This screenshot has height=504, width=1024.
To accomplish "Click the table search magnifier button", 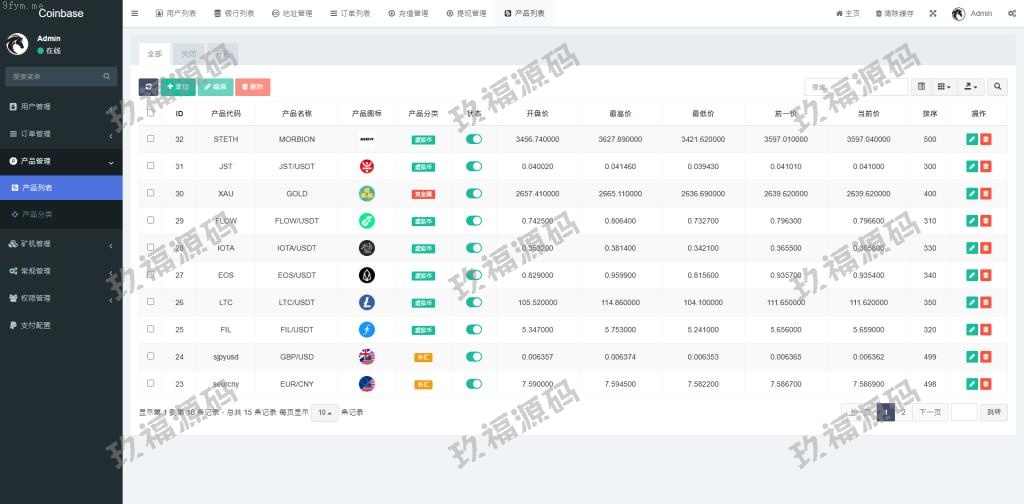I will (997, 87).
